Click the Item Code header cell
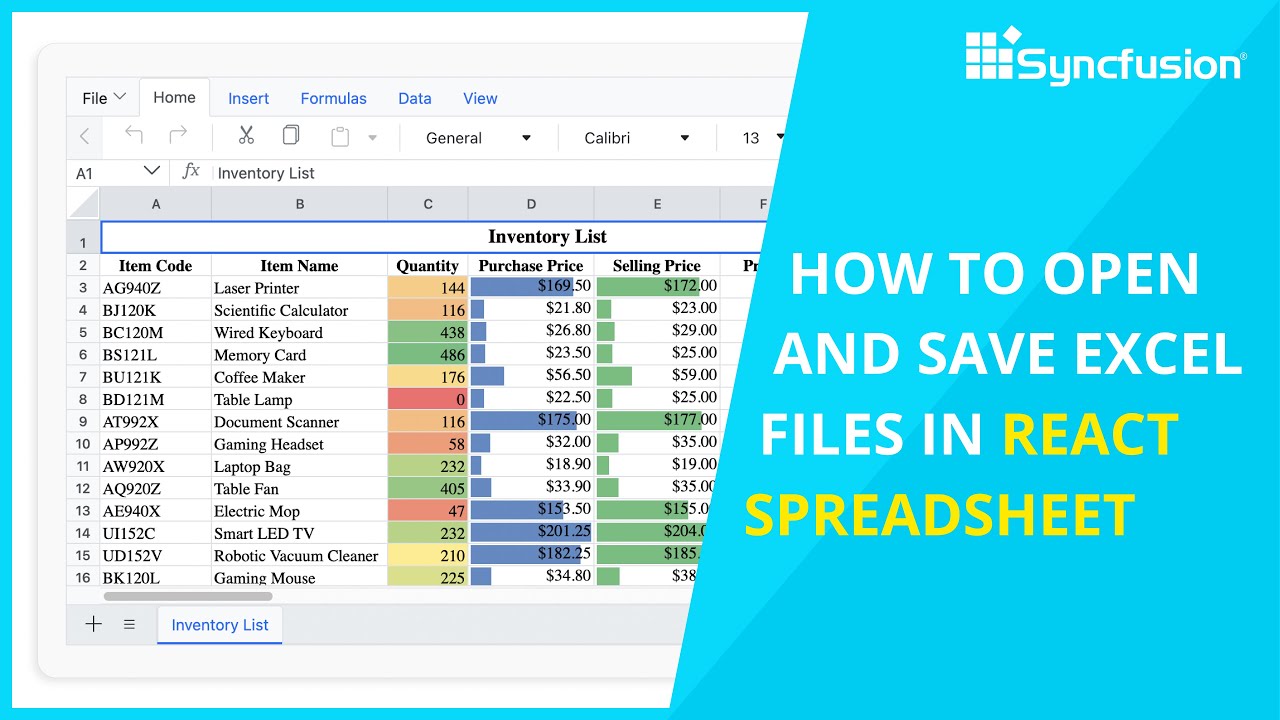The width and height of the screenshot is (1280, 720). coord(156,266)
